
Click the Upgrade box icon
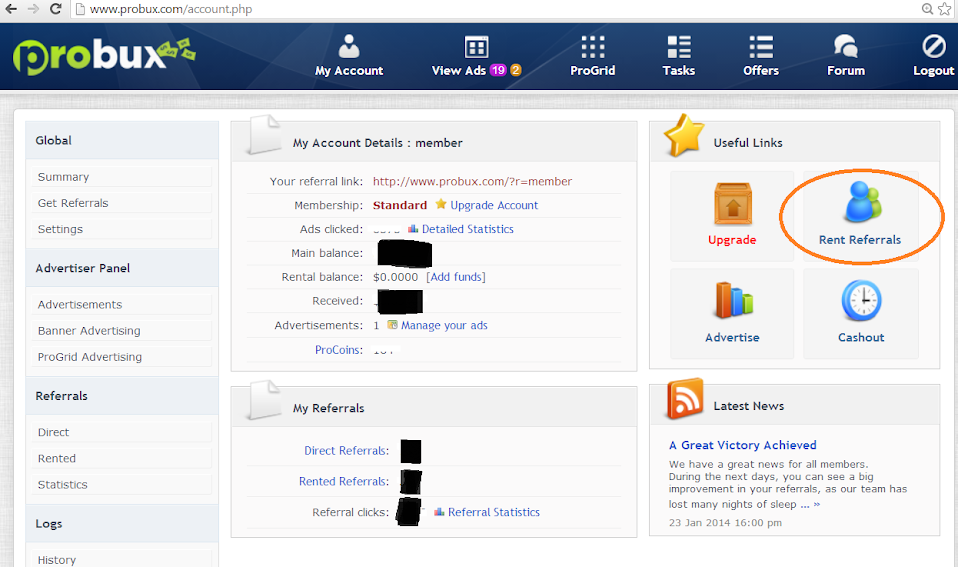click(733, 205)
